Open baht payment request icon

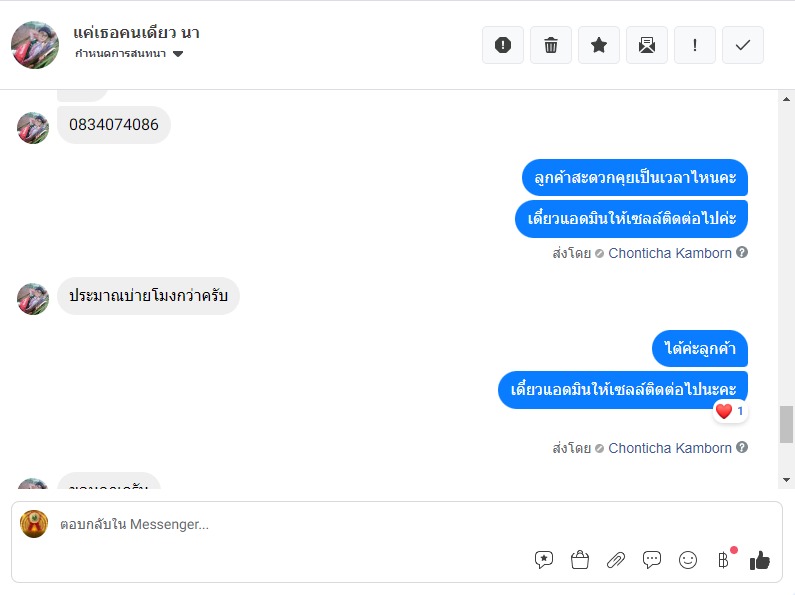tap(724, 560)
